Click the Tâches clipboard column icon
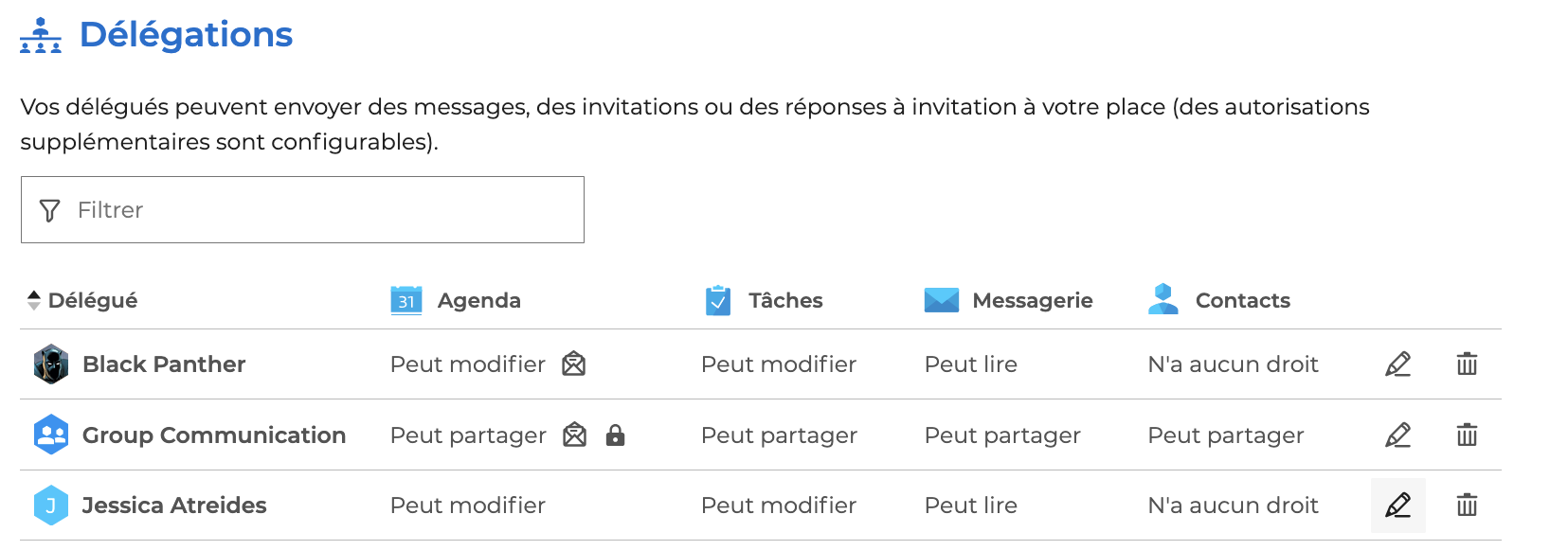Viewport: 1568px width, 550px height. 718,300
